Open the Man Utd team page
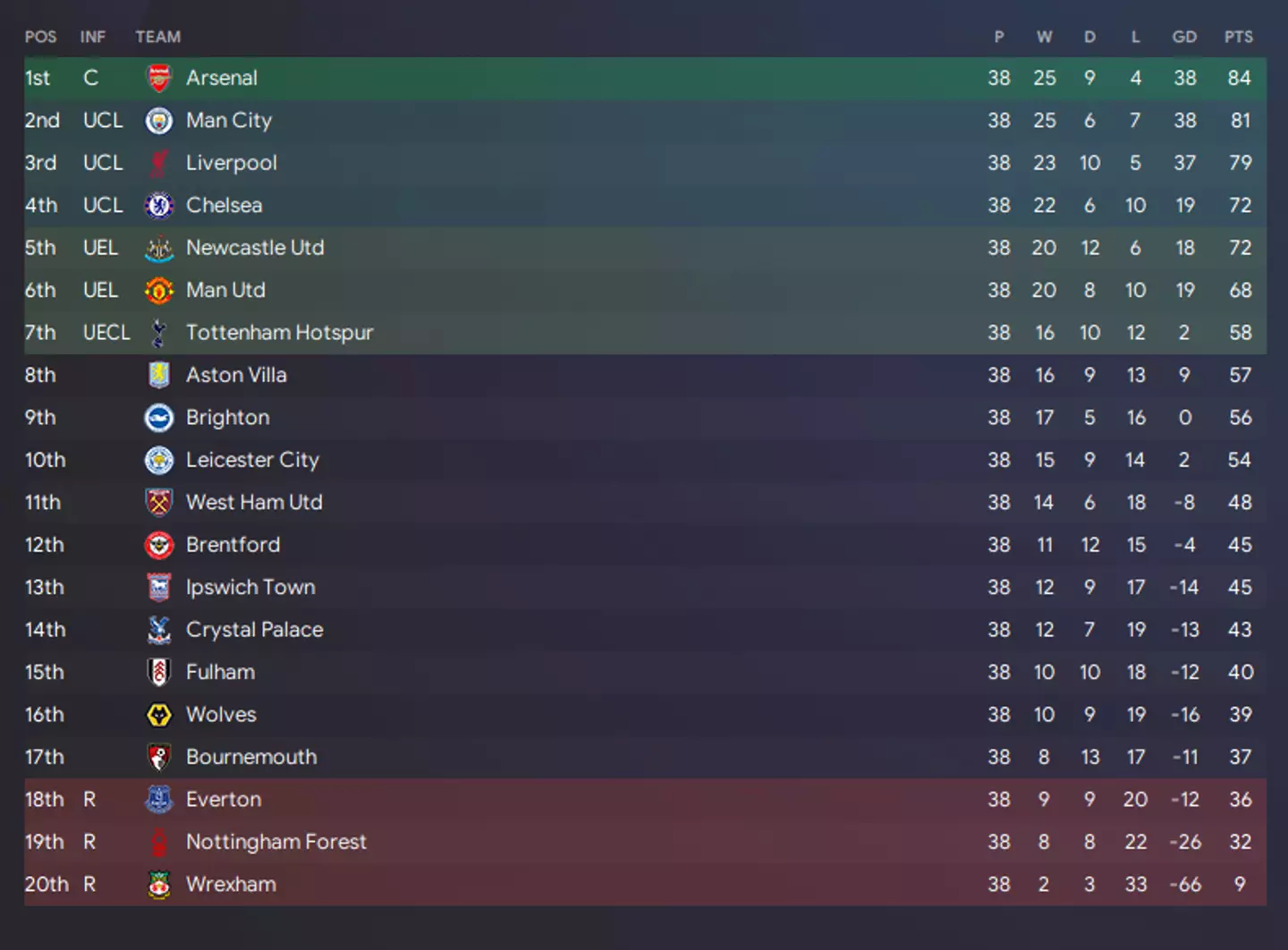Image resolution: width=1288 pixels, height=950 pixels. pyautogui.click(x=225, y=290)
